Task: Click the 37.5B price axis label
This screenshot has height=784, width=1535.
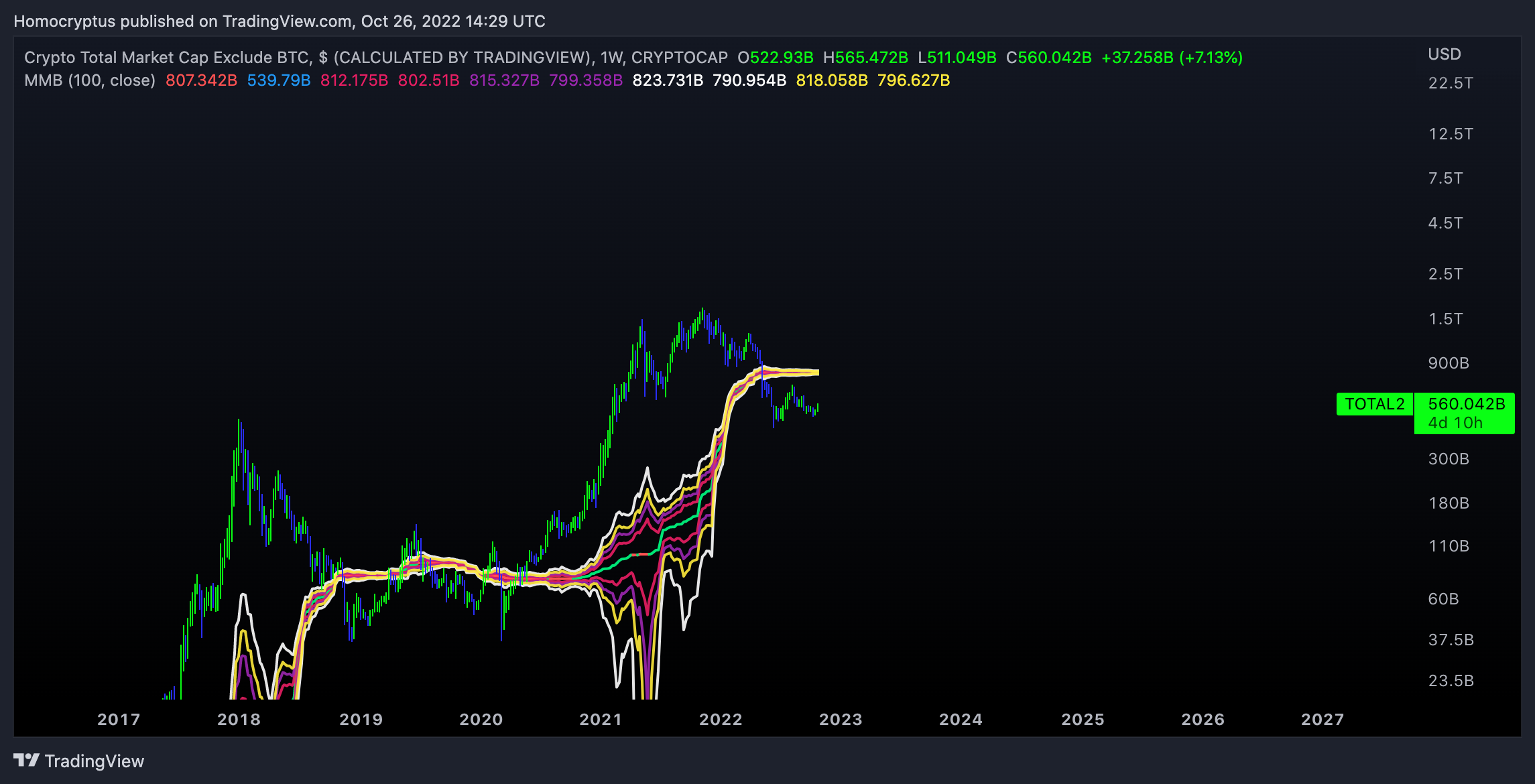Action: click(x=1451, y=640)
